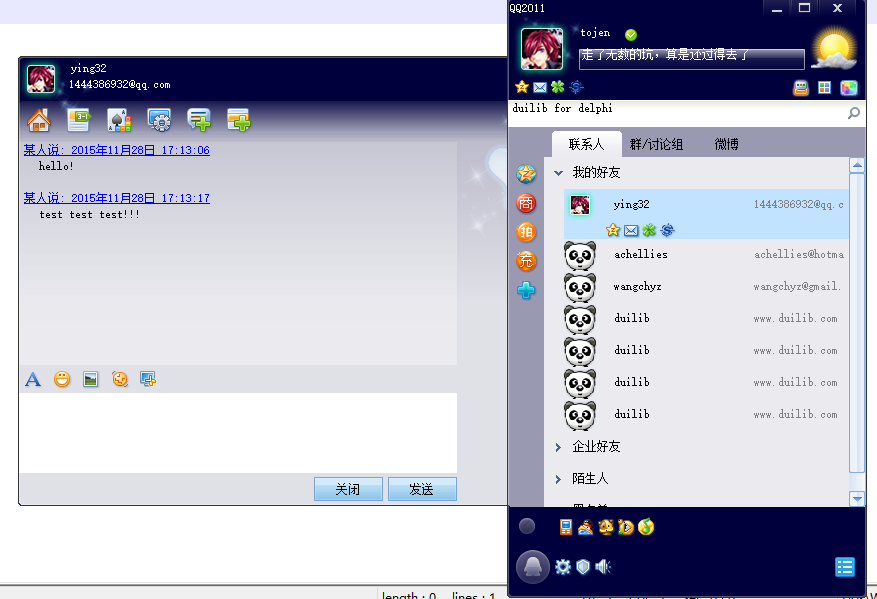Expand the 陌生人 group
The image size is (877, 599).
pyautogui.click(x=558, y=479)
